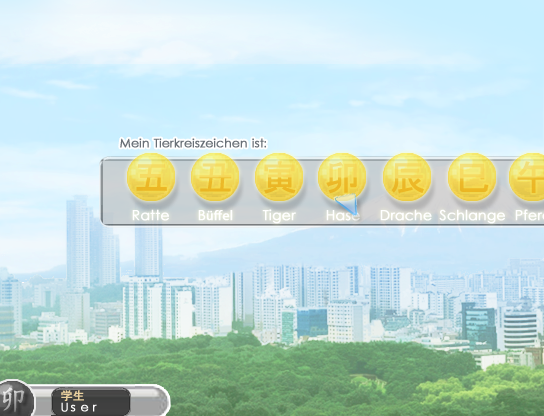Click the cut-off Pferd label
Screen dimensions: 544x416
529,215
